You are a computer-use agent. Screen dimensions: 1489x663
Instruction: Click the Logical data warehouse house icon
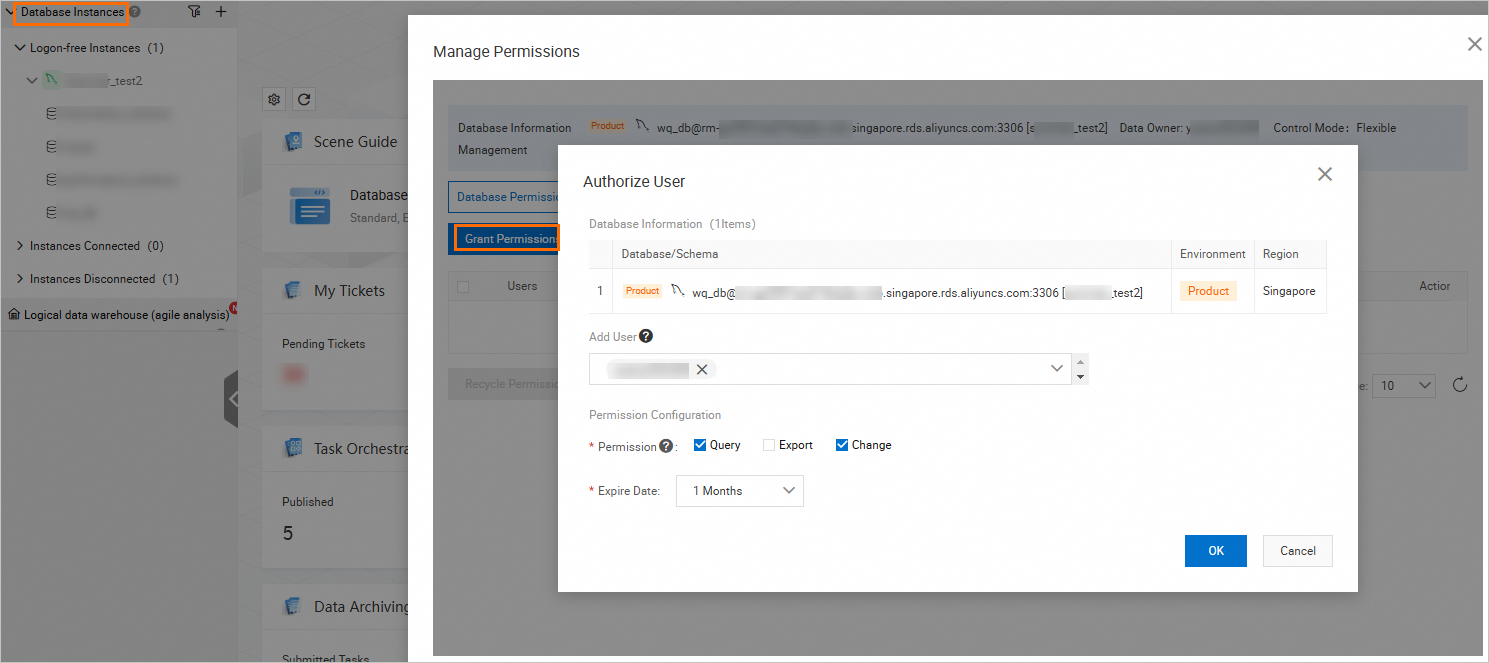14,314
